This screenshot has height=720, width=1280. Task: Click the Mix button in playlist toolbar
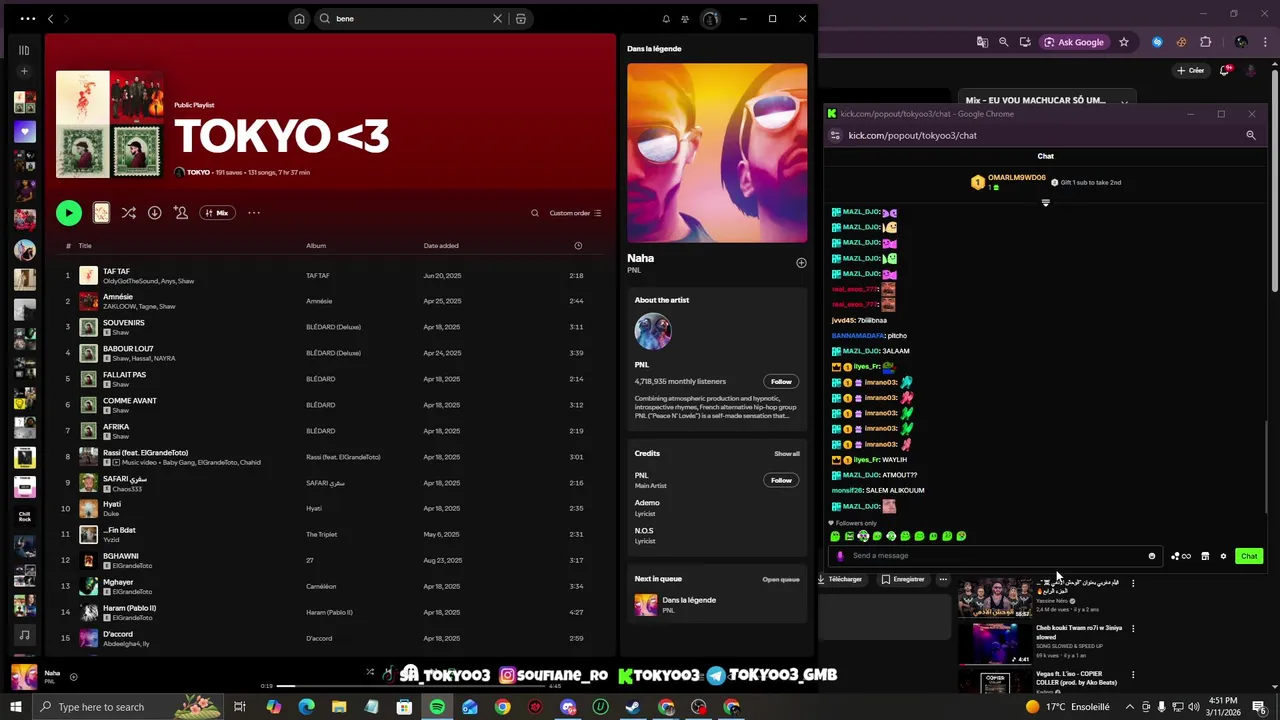click(x=217, y=213)
